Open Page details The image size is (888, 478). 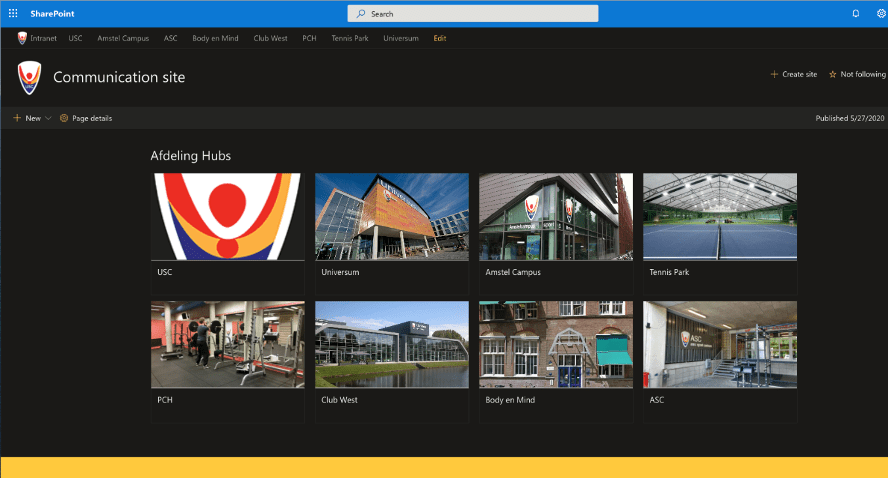[86, 118]
